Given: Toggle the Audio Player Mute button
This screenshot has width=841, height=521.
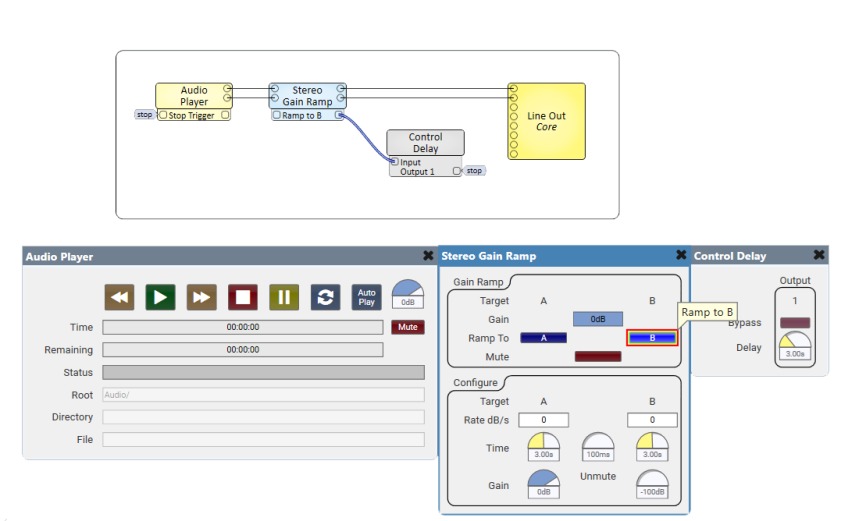Looking at the screenshot, I should [x=408, y=327].
